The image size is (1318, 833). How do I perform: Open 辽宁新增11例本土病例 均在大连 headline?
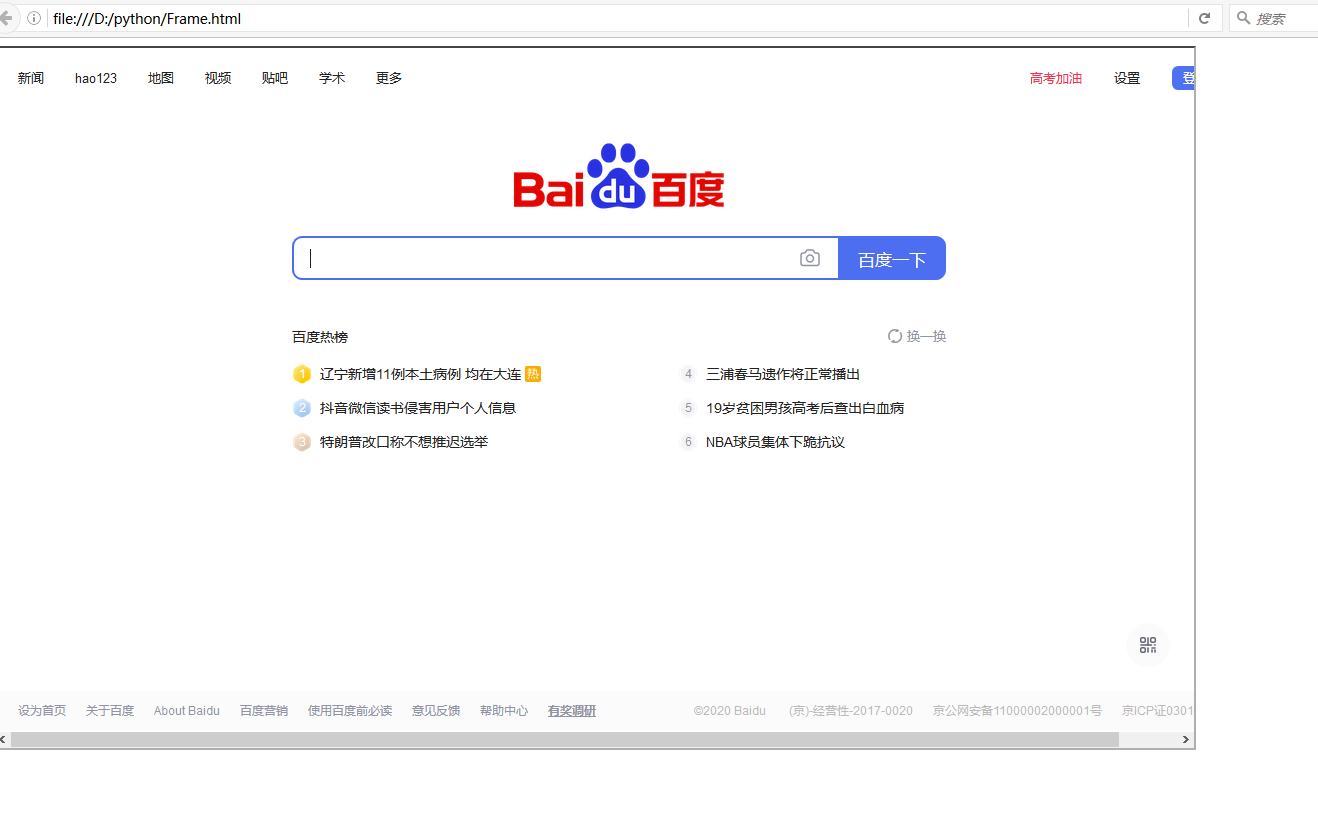[x=420, y=374]
